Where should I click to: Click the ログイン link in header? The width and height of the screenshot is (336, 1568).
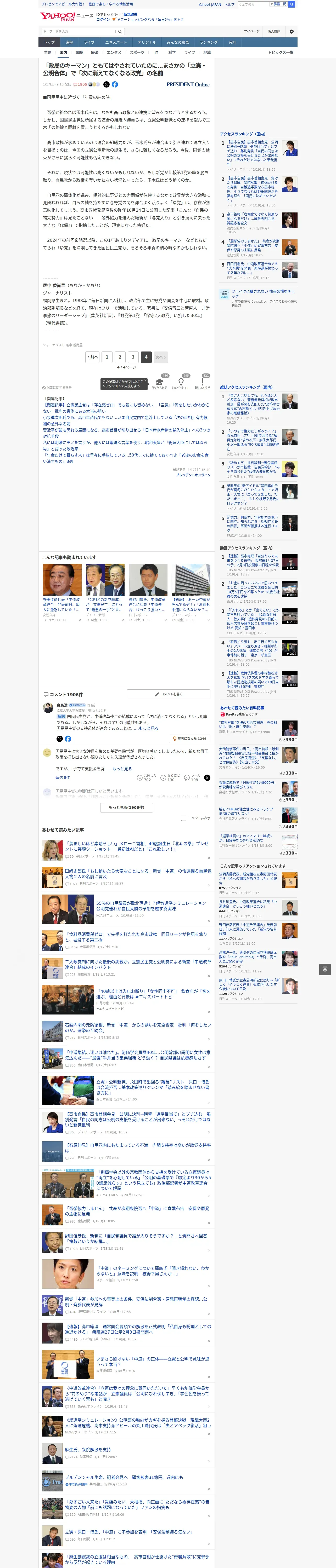coord(103,20)
